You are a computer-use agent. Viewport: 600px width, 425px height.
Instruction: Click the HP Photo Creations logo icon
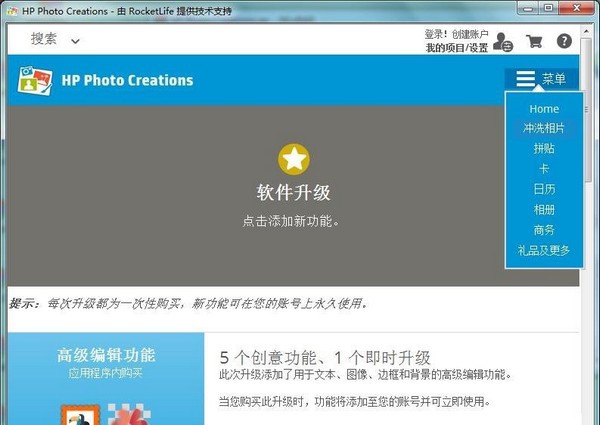tap(35, 80)
